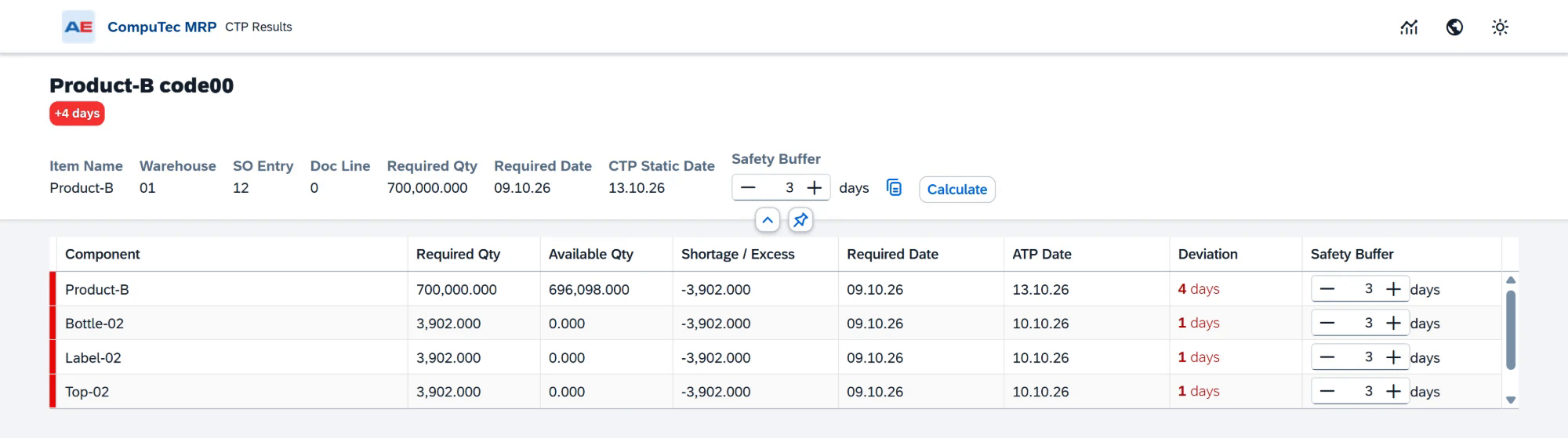1568x438 pixels.
Task: Decrease Product-B row safety buffer
Action: tap(1327, 289)
